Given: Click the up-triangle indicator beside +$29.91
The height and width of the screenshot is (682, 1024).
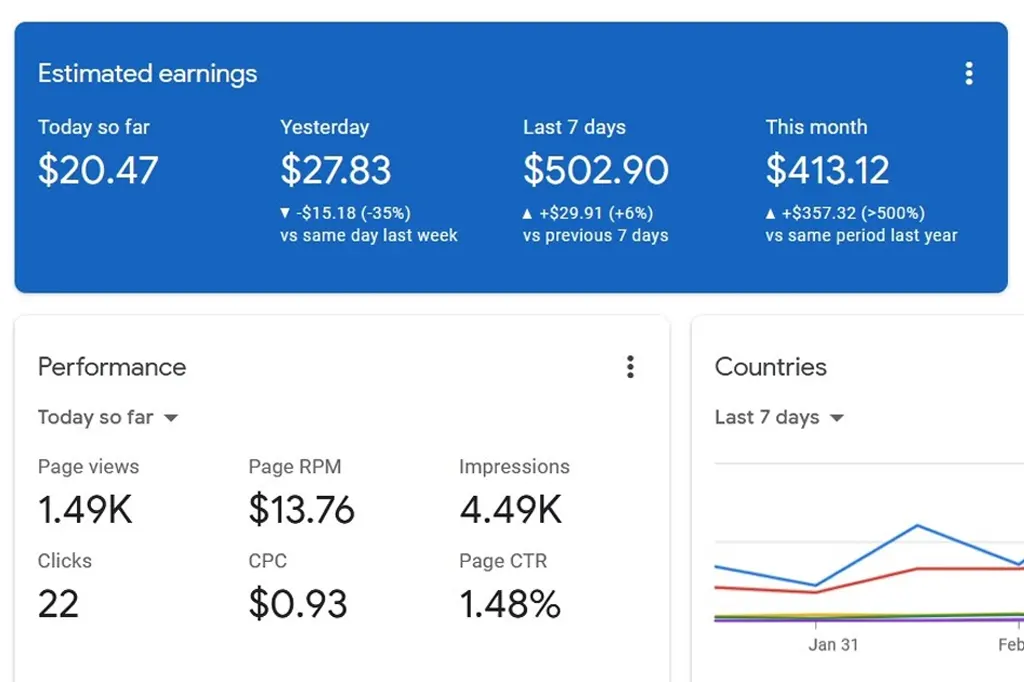Looking at the screenshot, I should [528, 213].
